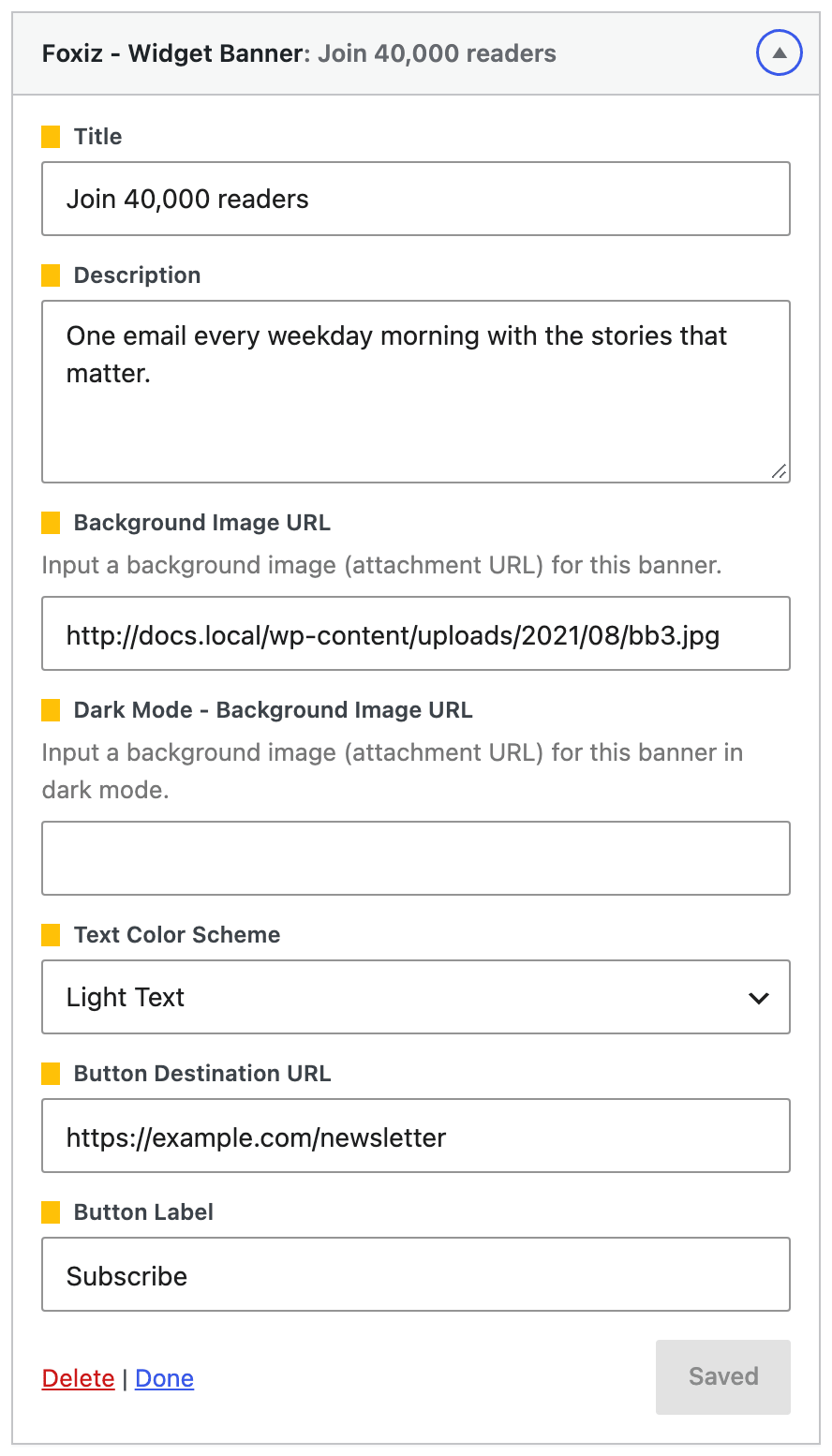
Task: Open the Text Color Scheme dropdown
Action: coord(416,997)
